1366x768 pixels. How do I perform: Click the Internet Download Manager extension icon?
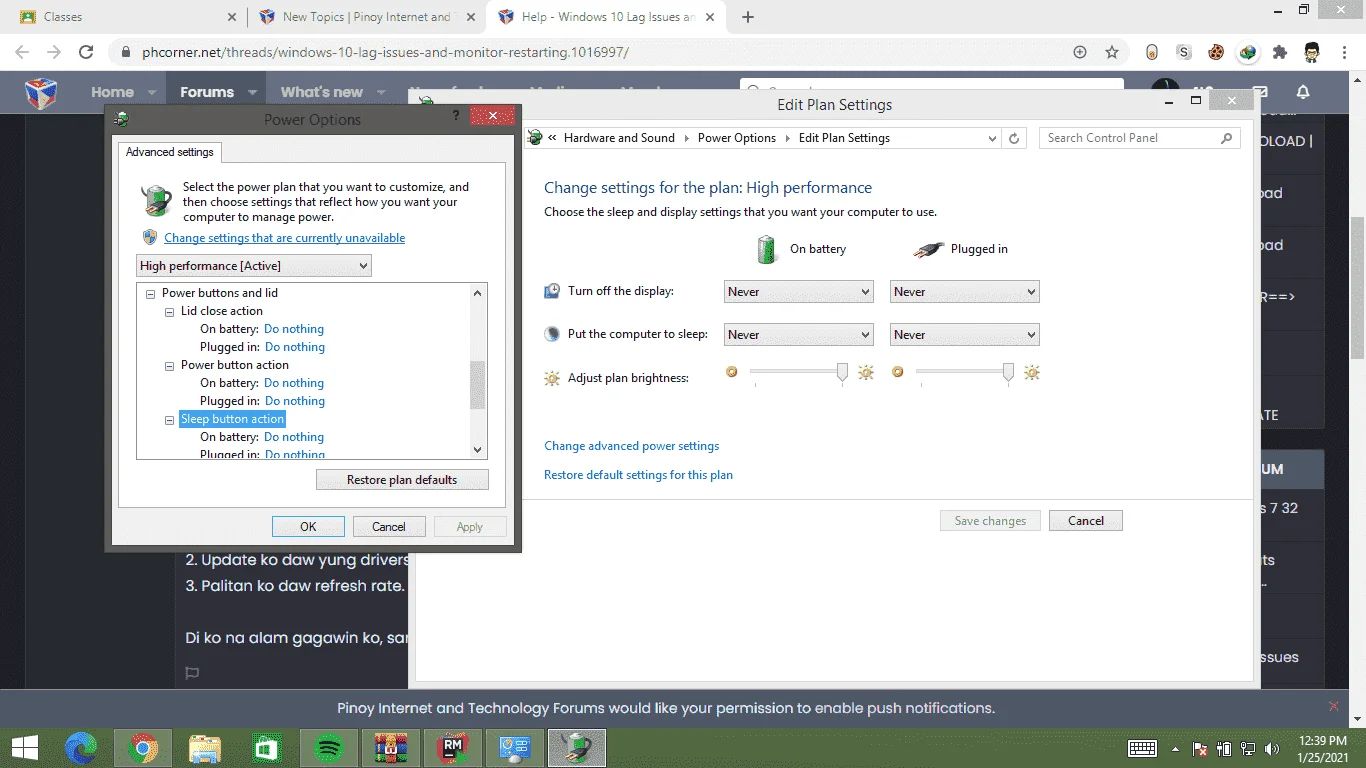[x=1248, y=52]
